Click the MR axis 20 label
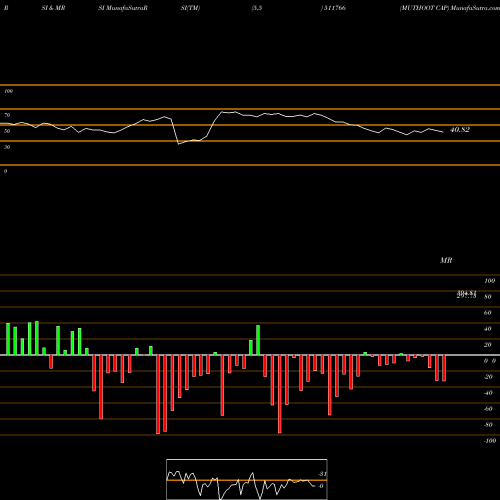 488,345
